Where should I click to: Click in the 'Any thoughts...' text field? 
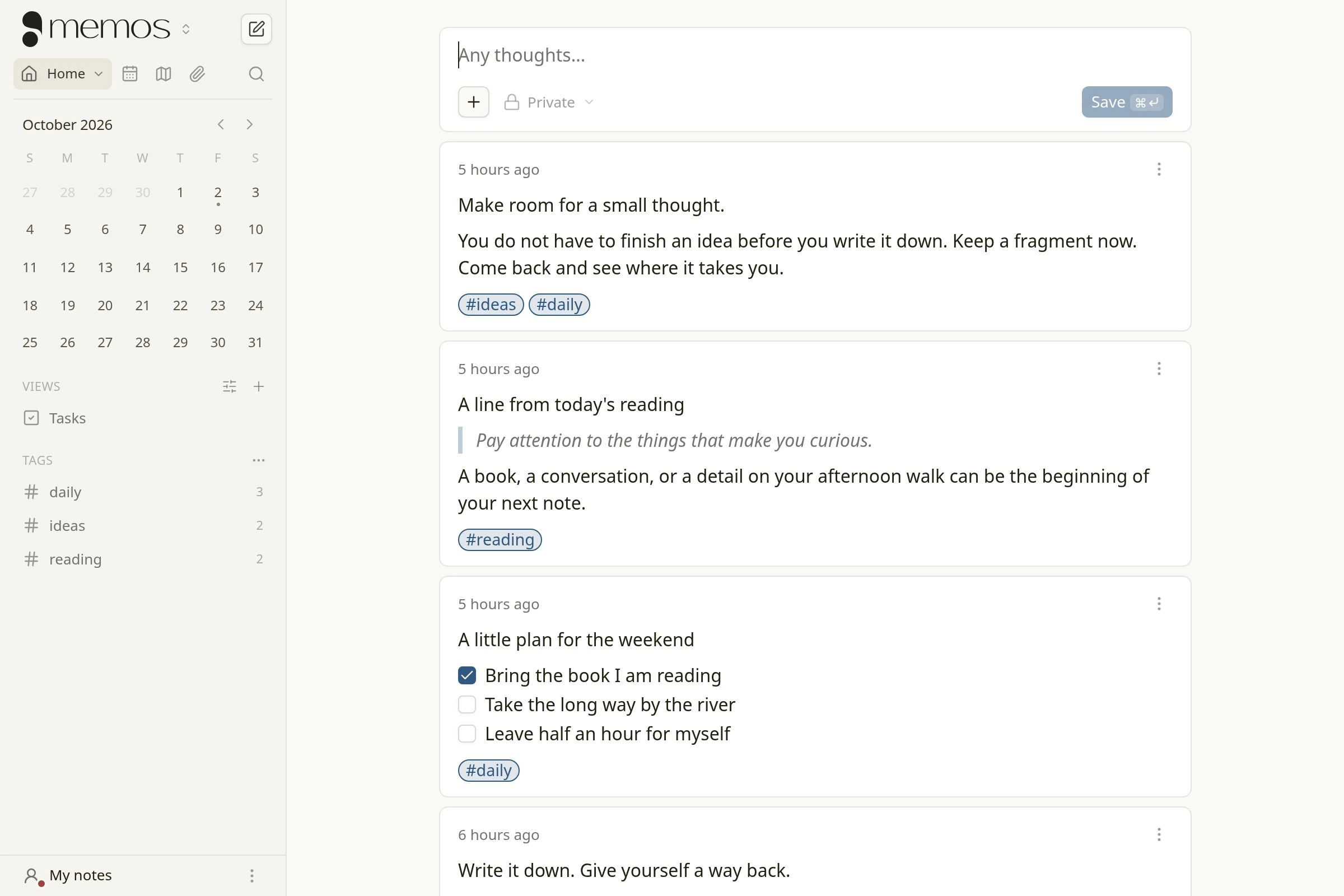point(815,55)
